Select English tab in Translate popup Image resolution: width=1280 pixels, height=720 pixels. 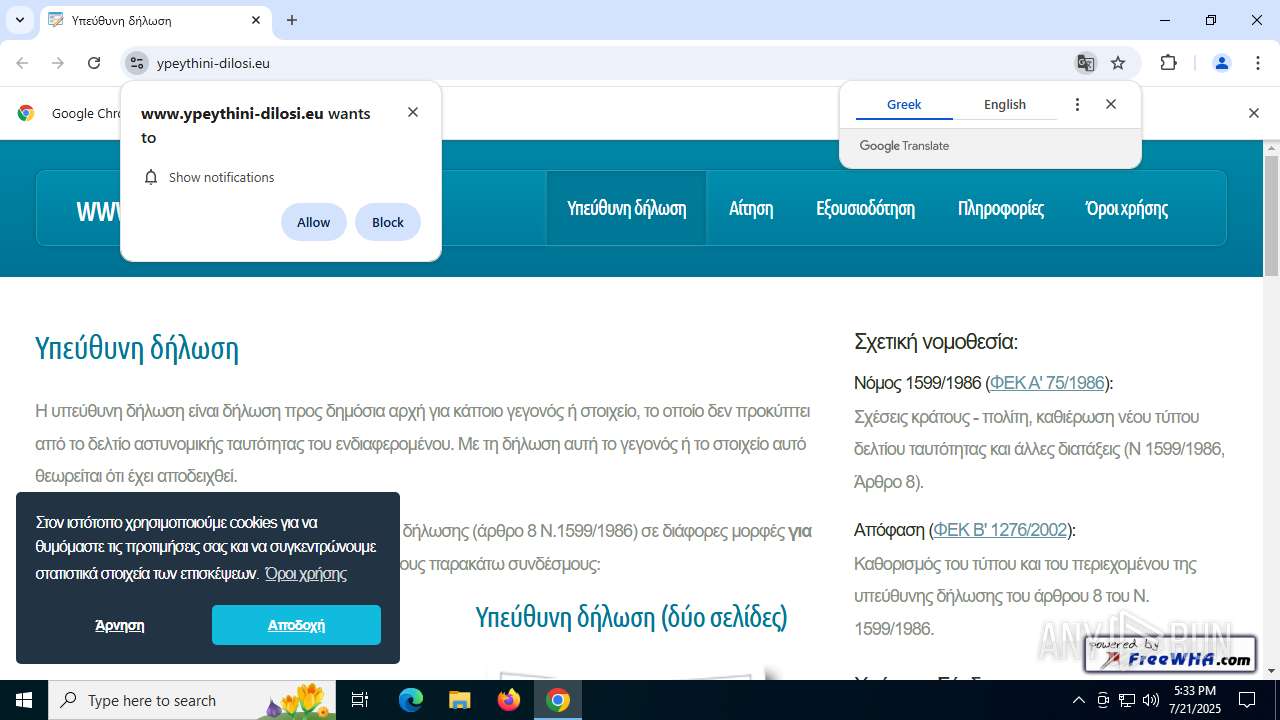point(1005,104)
